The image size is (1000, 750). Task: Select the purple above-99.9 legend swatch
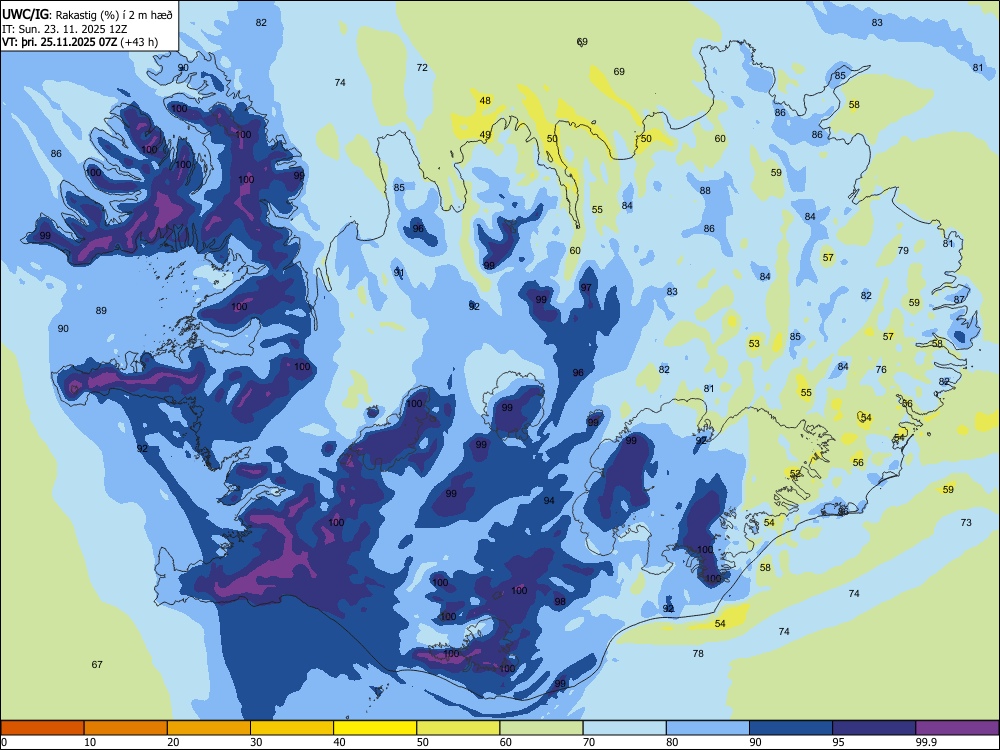coord(957,728)
